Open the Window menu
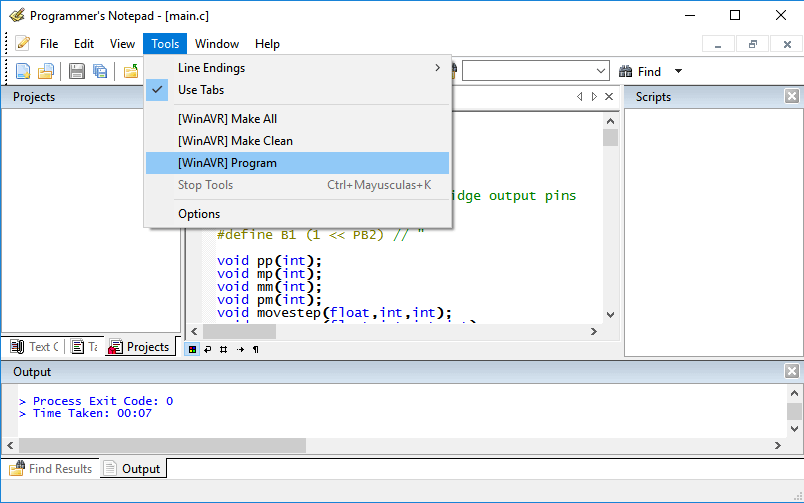Screen dimensions: 804x503 [x=217, y=44]
